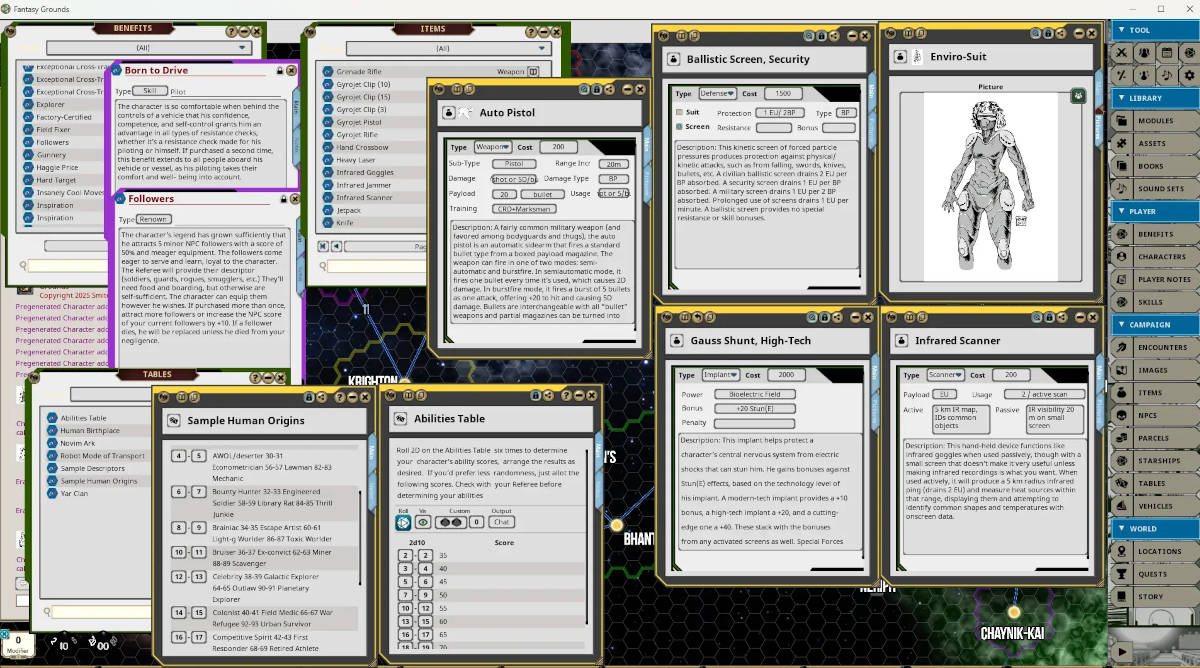
Task: Open Encounters in the Campaign section
Action: click(1155, 347)
